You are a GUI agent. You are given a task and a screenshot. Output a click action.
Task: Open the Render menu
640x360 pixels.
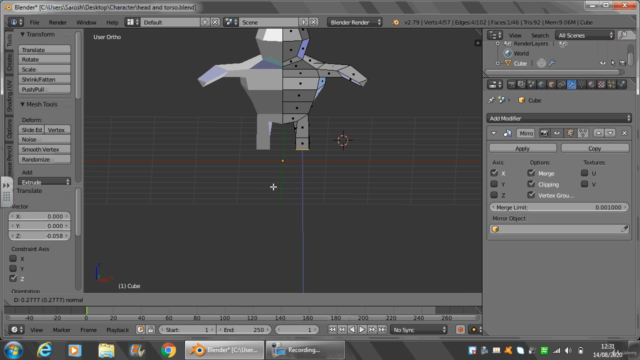point(58,22)
